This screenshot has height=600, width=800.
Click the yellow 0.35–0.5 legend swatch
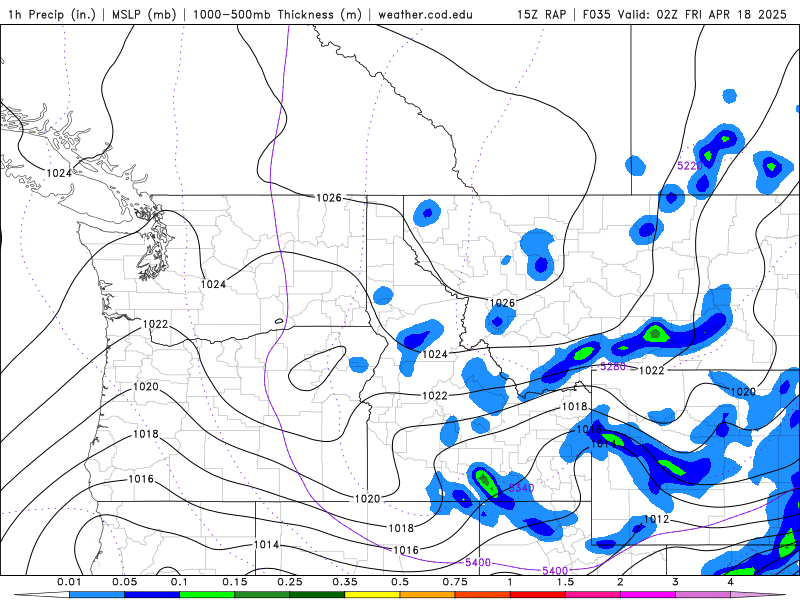372,595
